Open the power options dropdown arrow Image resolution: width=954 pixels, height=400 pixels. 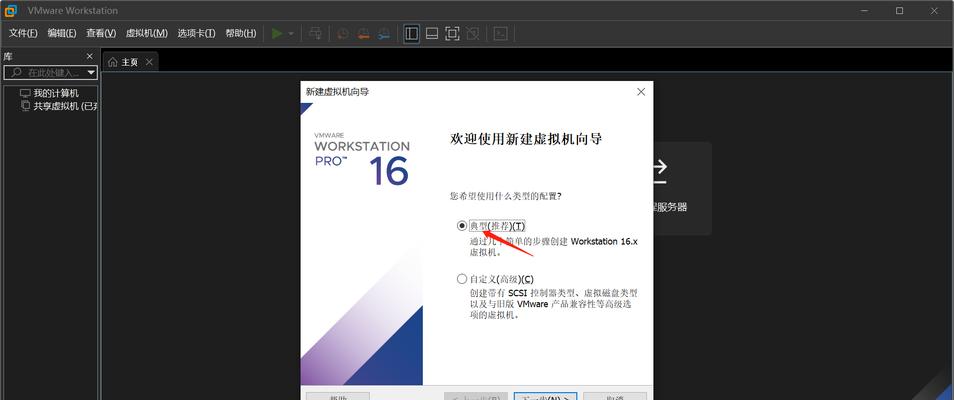(291, 33)
